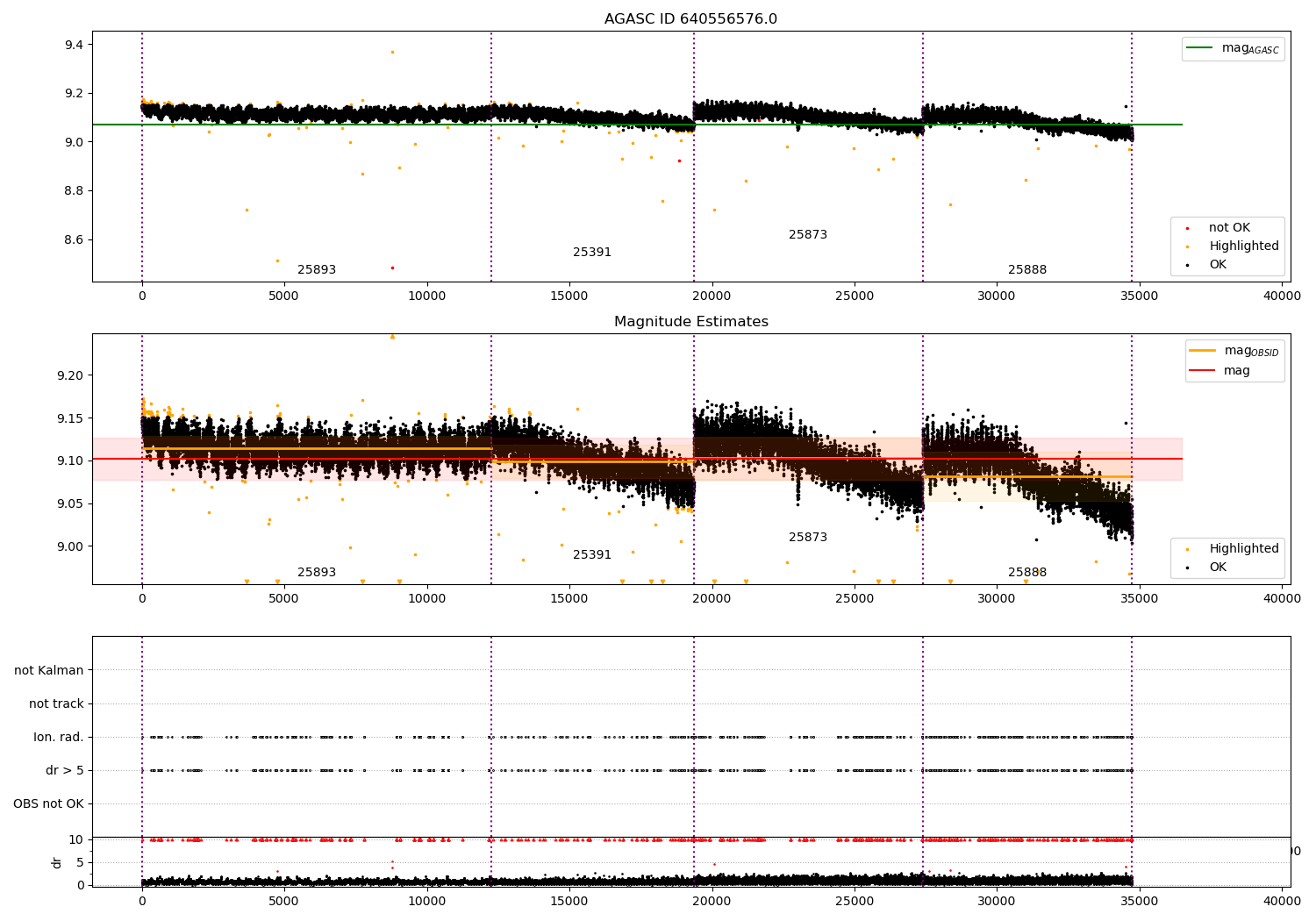
Task: Click the 'not track' y-axis label
Action: (x=56, y=703)
